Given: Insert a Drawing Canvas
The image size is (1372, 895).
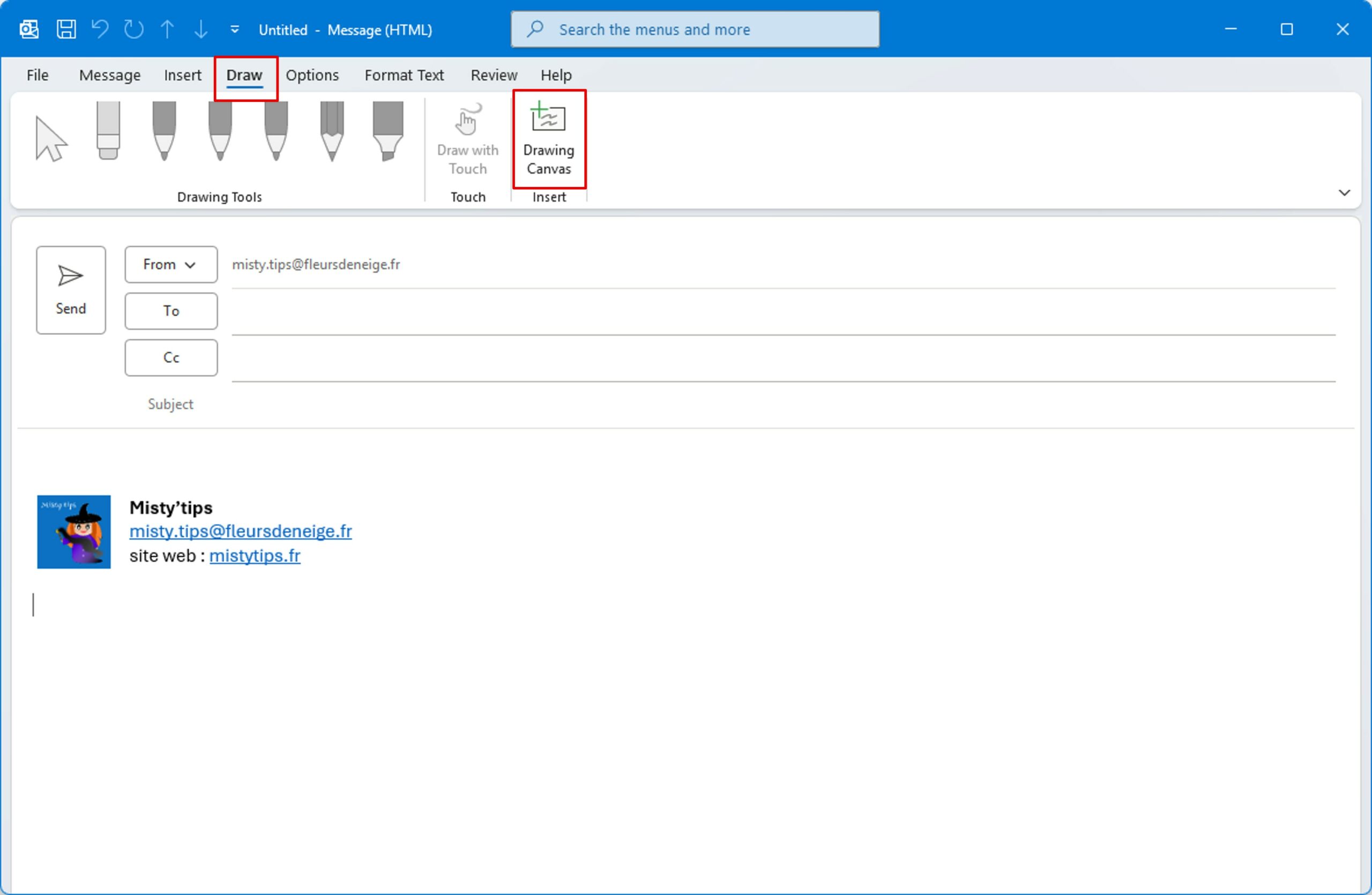Looking at the screenshot, I should click(549, 139).
